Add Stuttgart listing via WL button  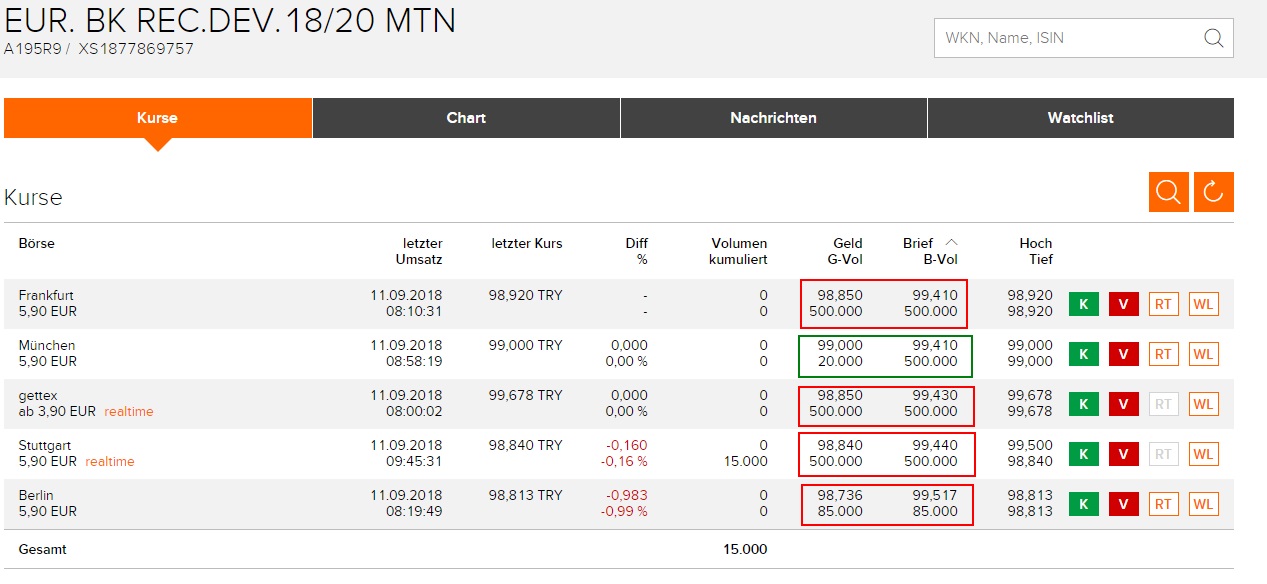(1203, 454)
